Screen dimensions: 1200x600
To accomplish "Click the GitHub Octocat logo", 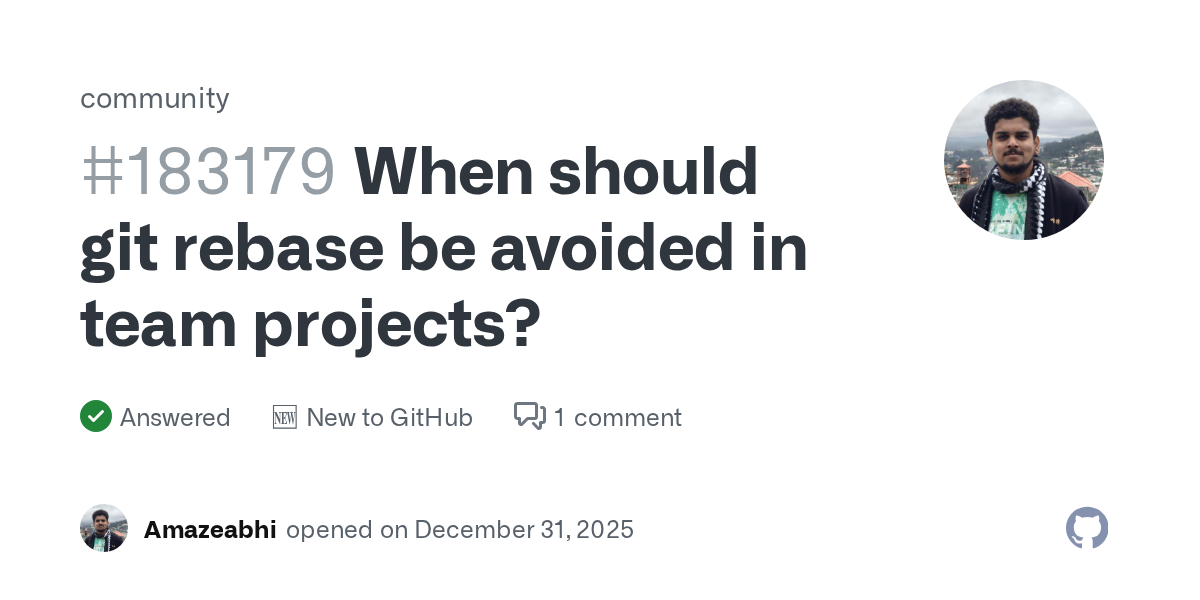I will [x=1087, y=528].
